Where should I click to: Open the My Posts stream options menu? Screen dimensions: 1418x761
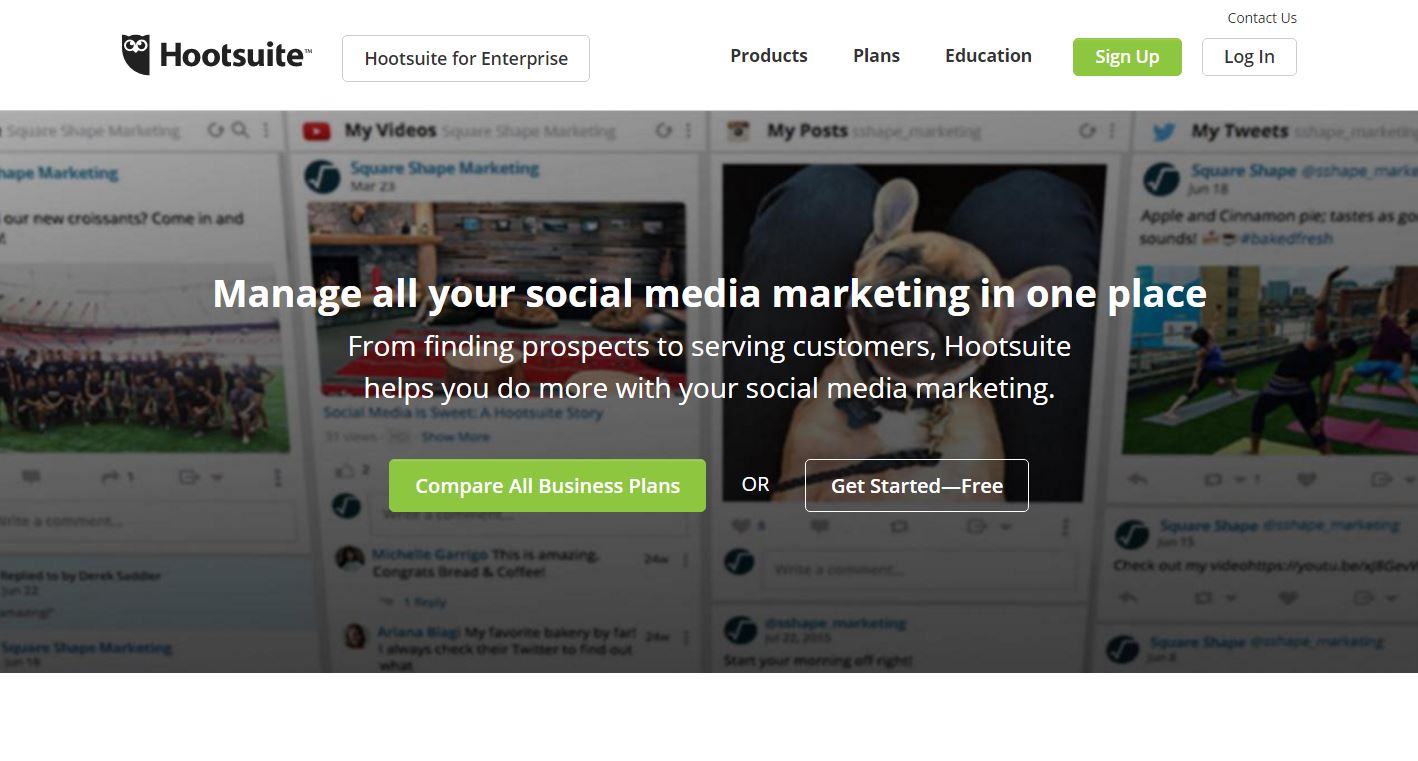1111,130
